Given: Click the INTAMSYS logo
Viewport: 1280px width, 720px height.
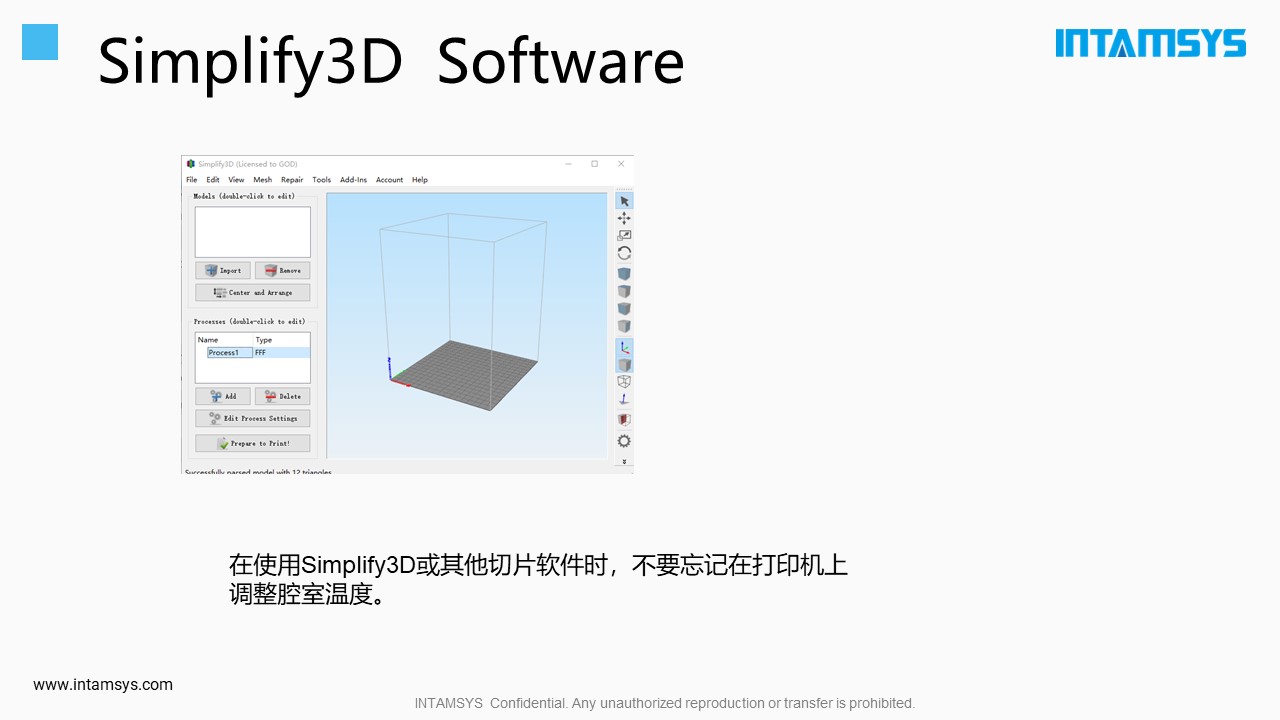Looking at the screenshot, I should point(1150,43).
